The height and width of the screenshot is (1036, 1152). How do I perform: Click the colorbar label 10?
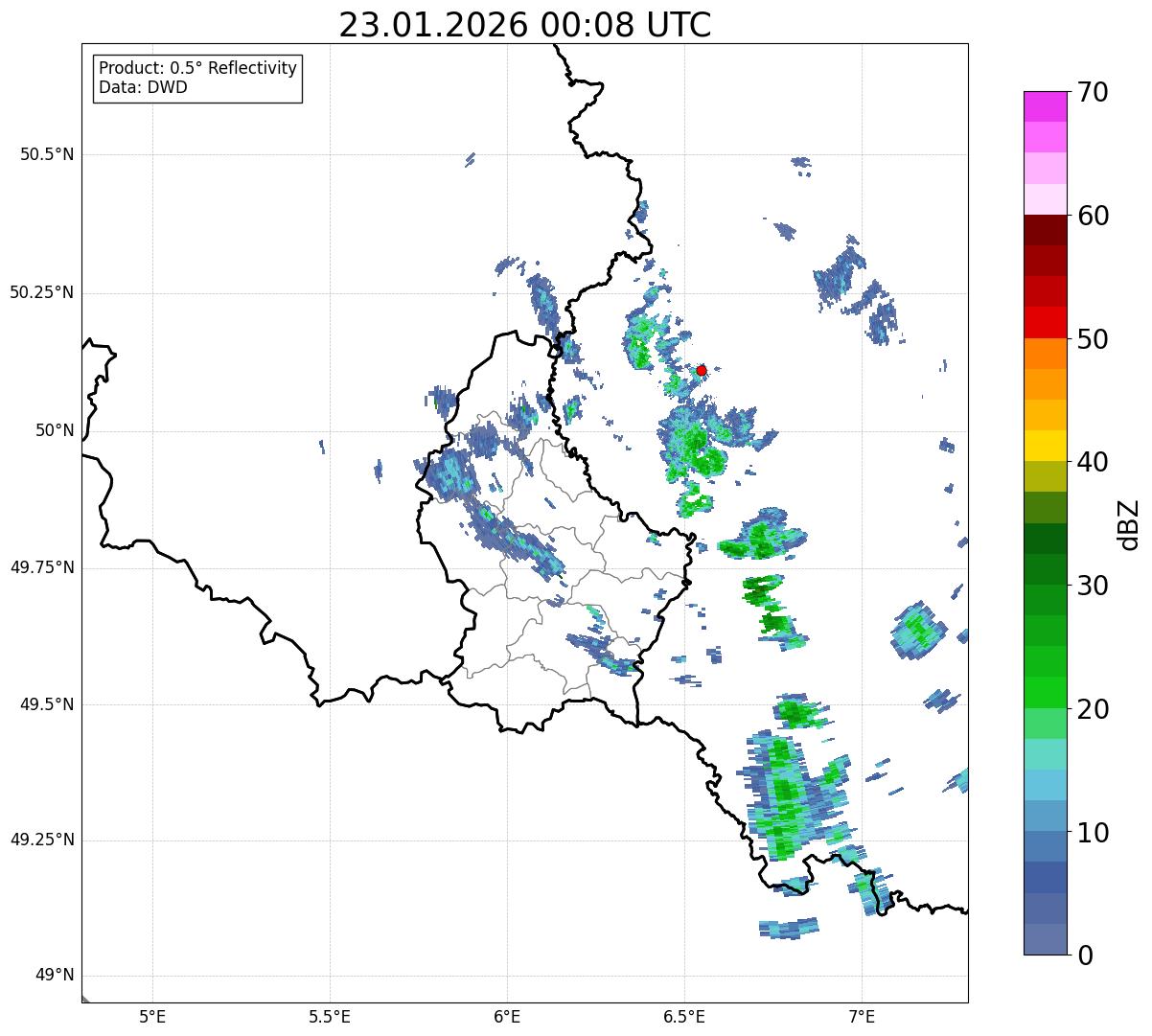click(1093, 833)
